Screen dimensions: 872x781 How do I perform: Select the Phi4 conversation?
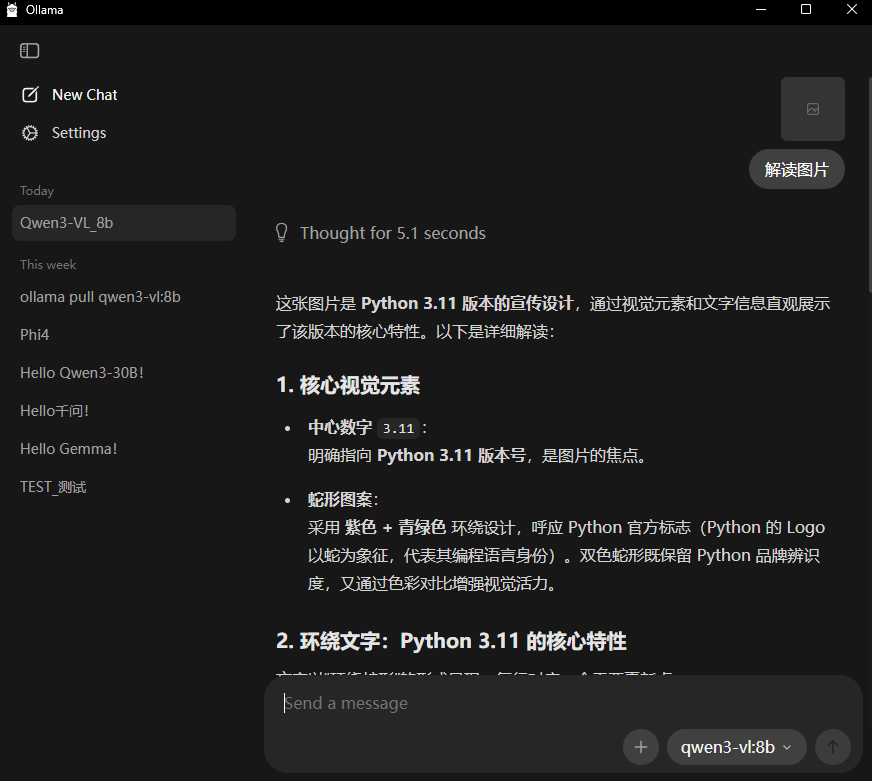tap(33, 334)
